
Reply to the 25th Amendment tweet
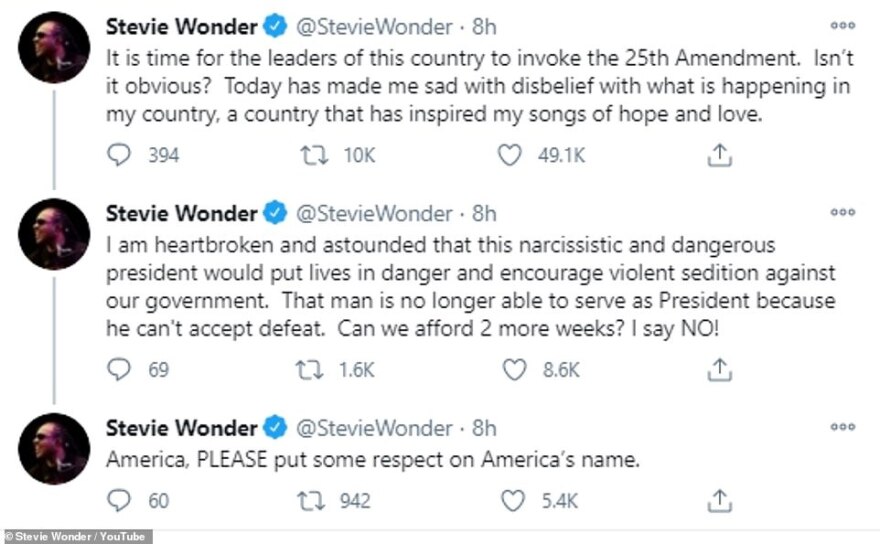pos(119,155)
